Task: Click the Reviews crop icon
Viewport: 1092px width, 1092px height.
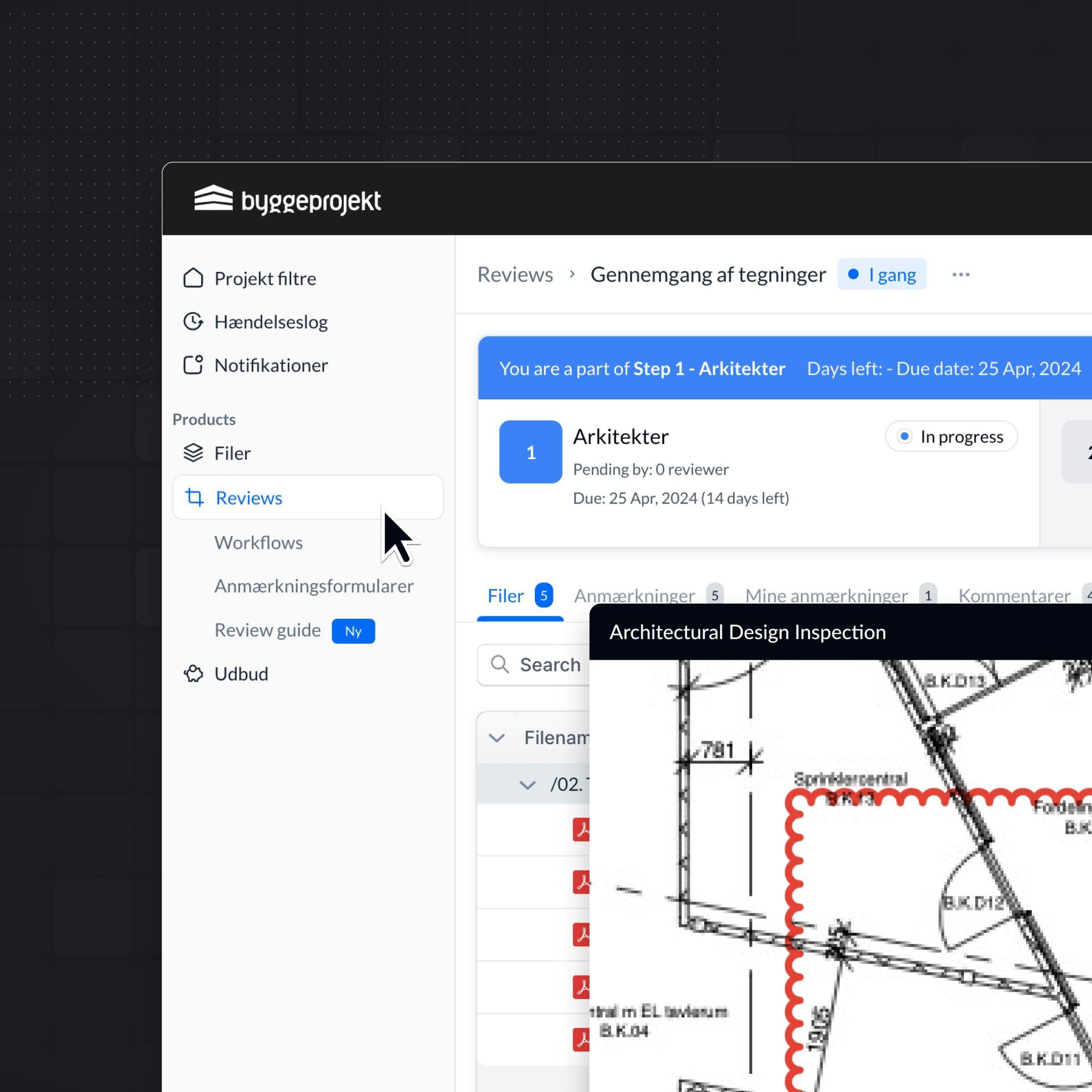Action: coord(195,497)
